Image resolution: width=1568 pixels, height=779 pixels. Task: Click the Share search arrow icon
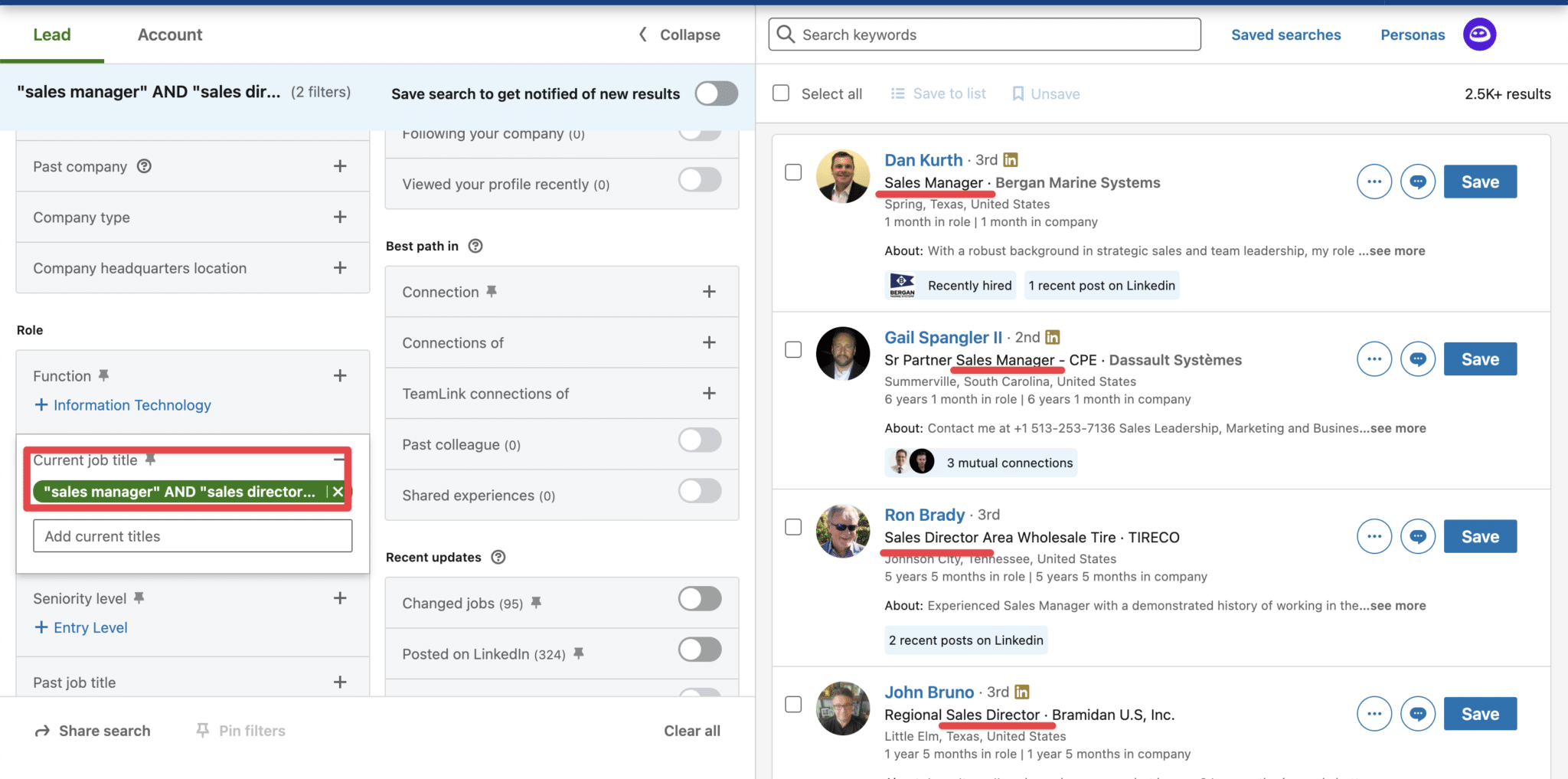click(41, 731)
